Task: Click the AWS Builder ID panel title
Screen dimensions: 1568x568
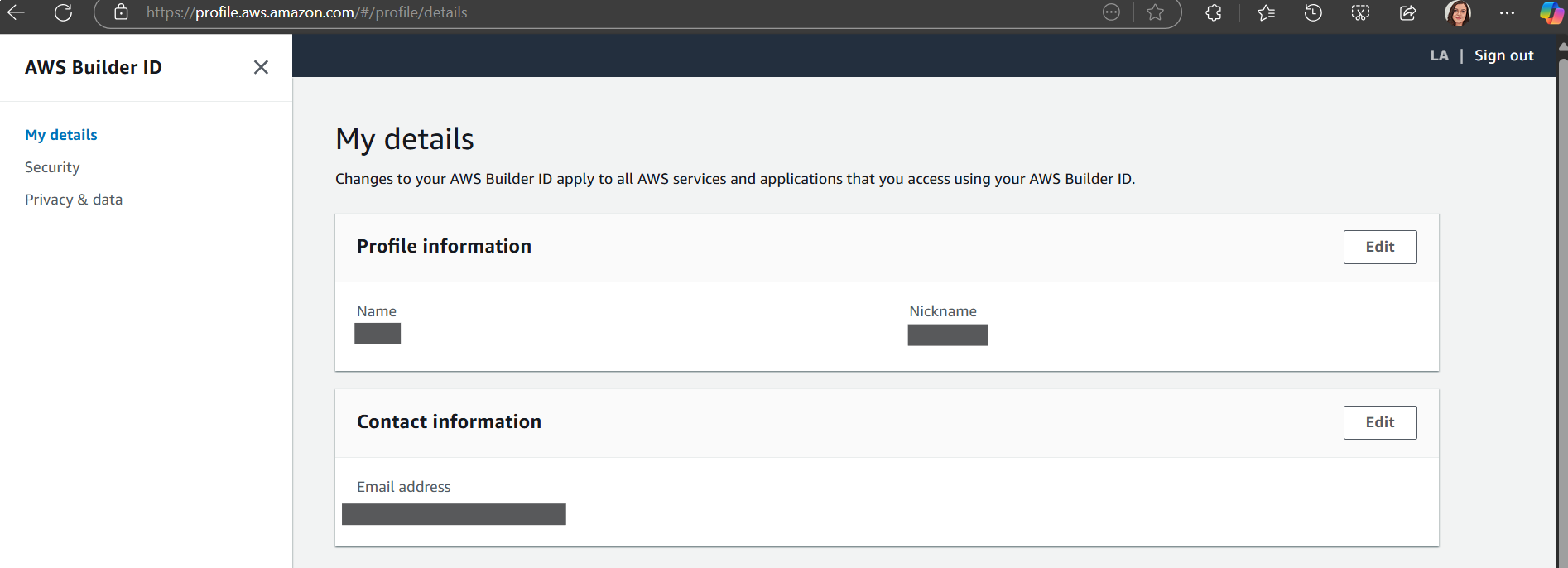Action: [x=94, y=67]
